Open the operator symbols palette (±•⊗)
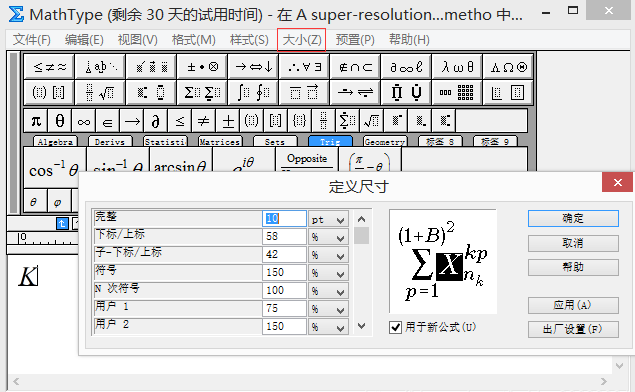The image size is (635, 392). tap(202, 66)
